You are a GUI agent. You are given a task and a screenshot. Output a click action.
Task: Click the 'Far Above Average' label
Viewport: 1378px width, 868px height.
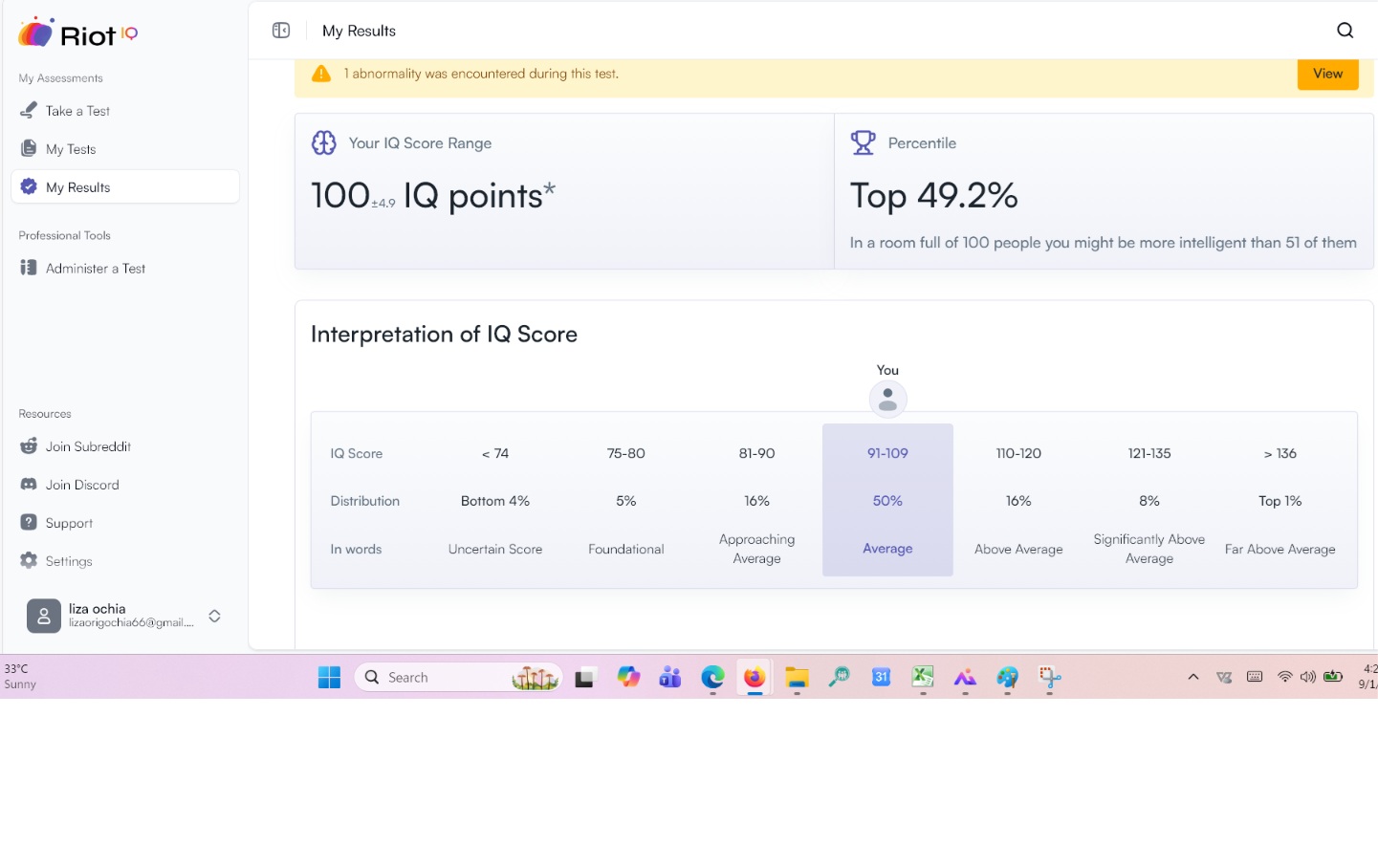pyautogui.click(x=1280, y=550)
